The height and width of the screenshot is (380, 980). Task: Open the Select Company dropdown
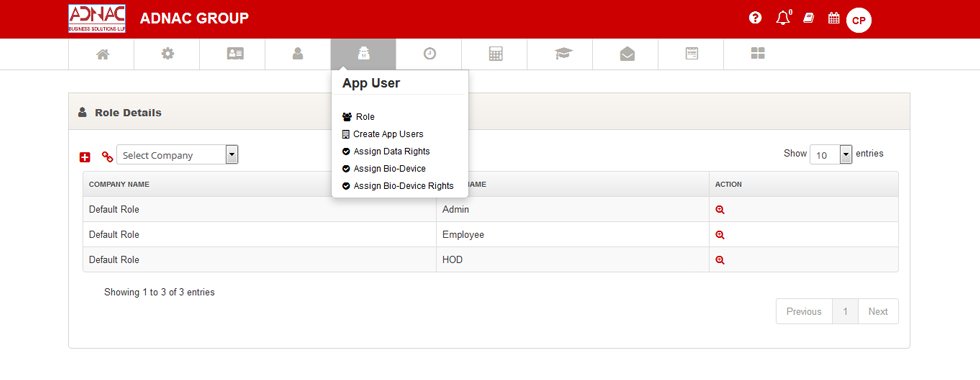[178, 155]
